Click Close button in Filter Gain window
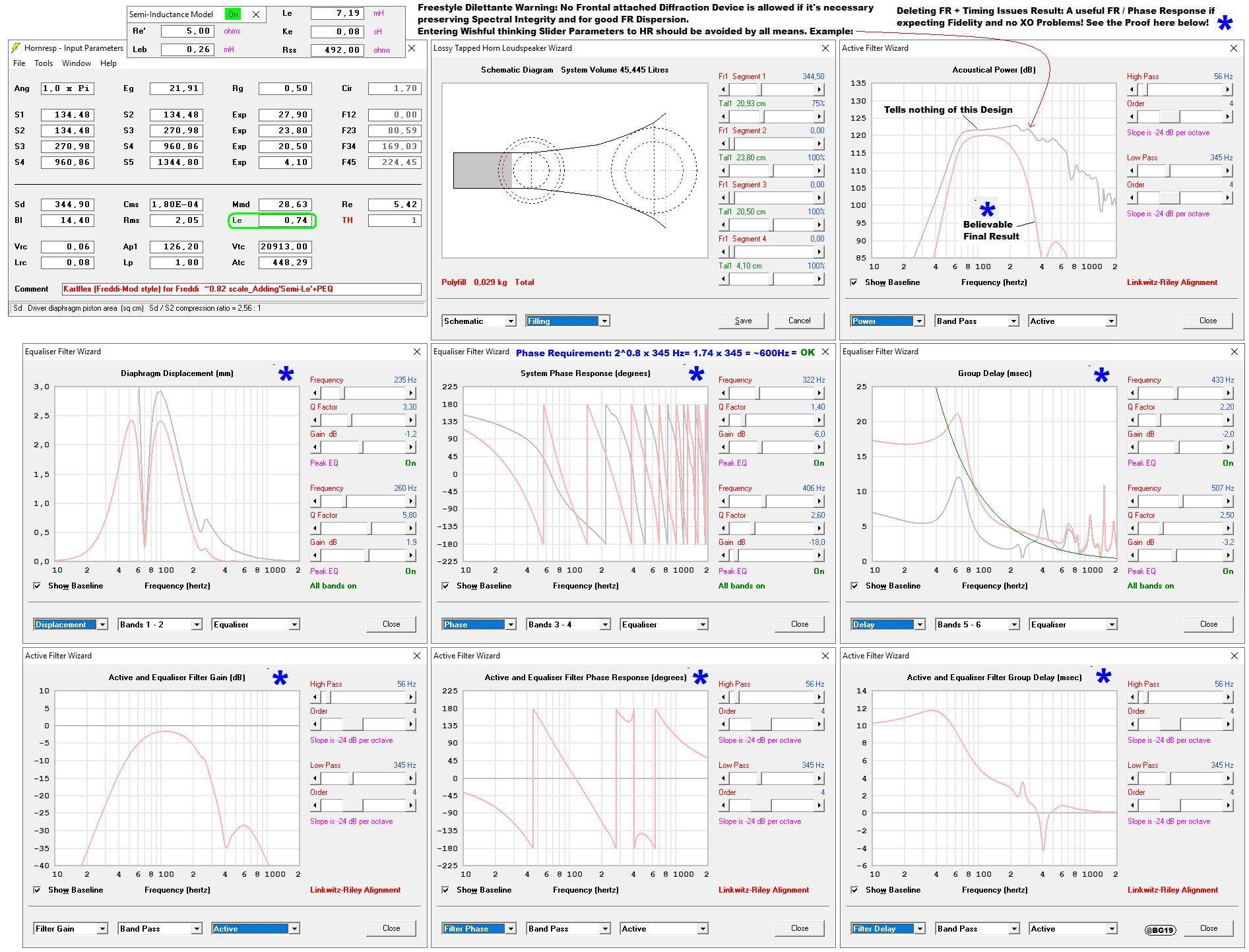 [391, 928]
